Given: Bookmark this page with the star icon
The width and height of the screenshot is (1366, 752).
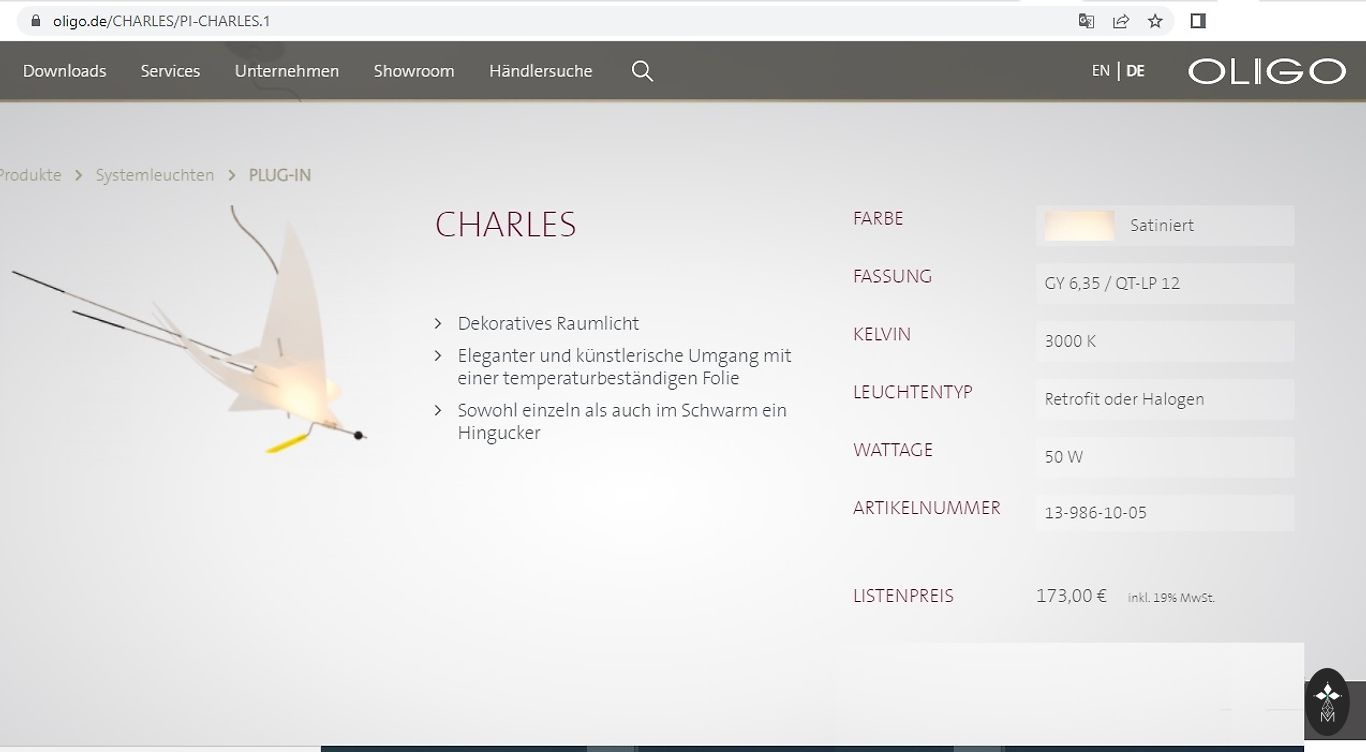Looking at the screenshot, I should point(1155,21).
